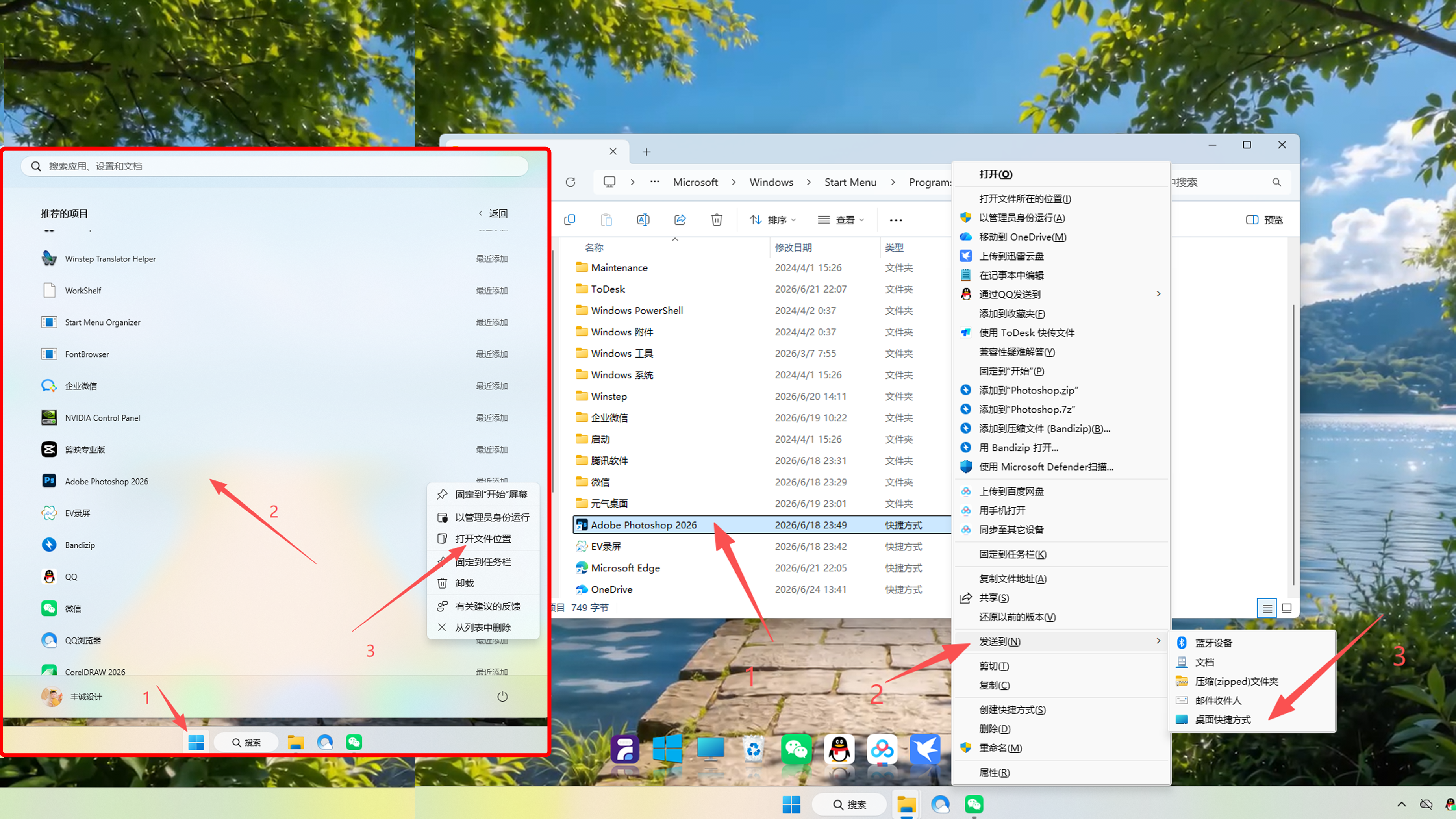Click the Windows segment in the breadcrumb
Viewport: 1456px width, 819px height.
(x=771, y=182)
